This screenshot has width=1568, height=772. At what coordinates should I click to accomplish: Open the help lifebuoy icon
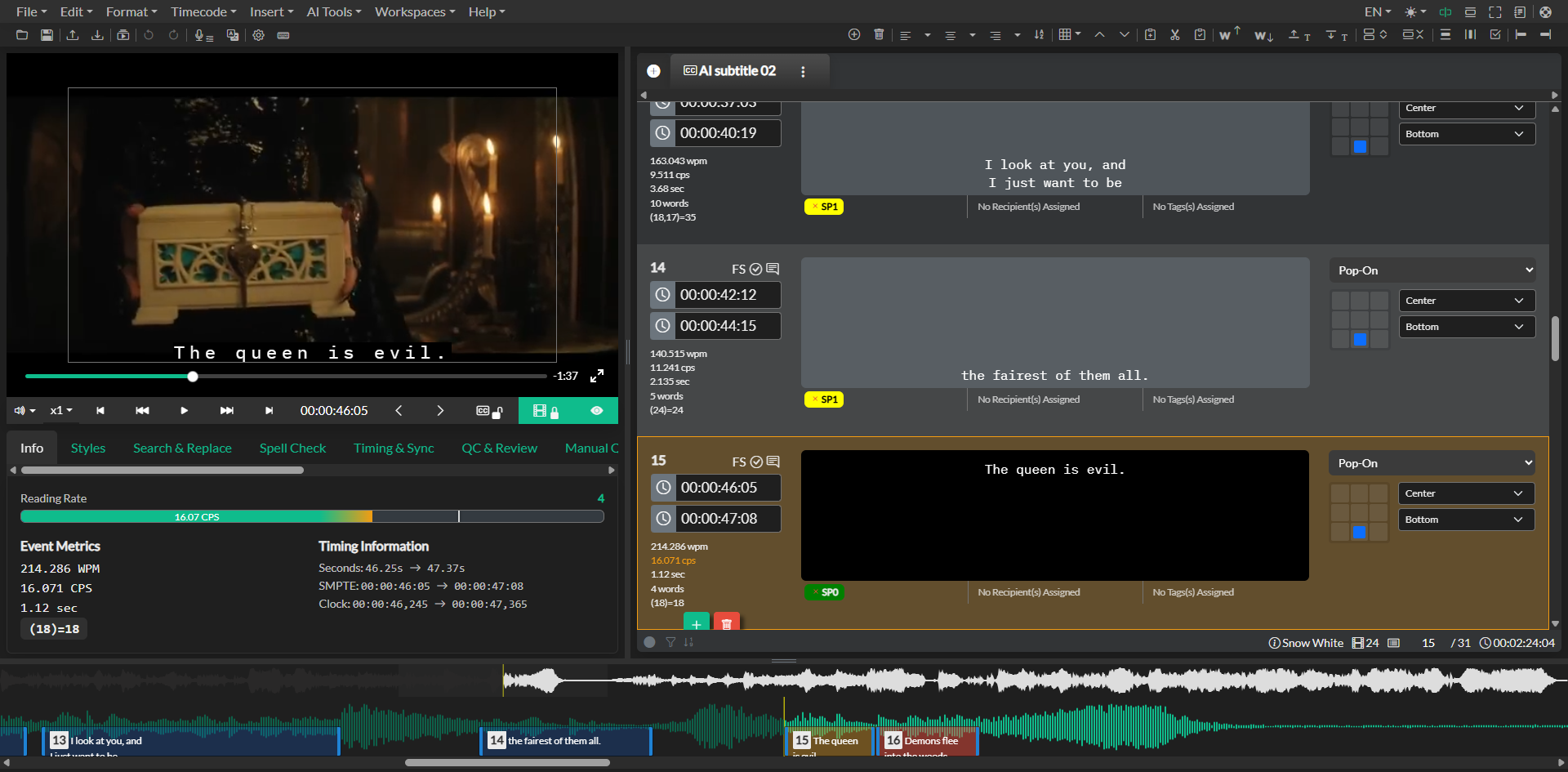point(1545,12)
